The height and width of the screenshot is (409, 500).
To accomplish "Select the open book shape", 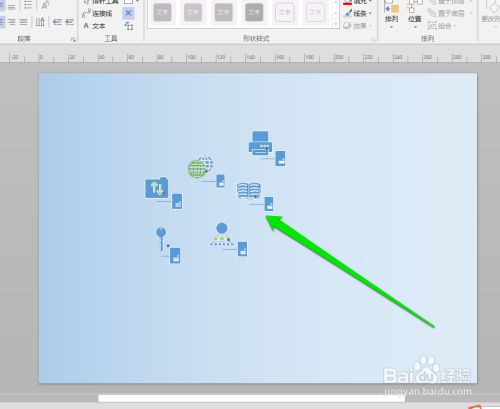I will 249,191.
